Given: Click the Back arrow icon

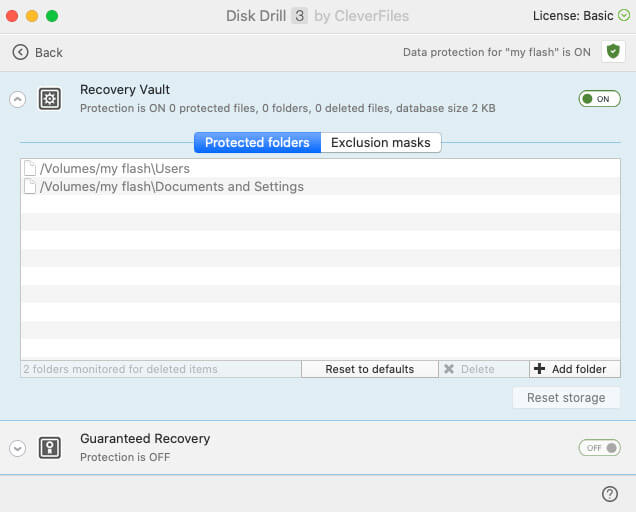Looking at the screenshot, I should coord(20,52).
